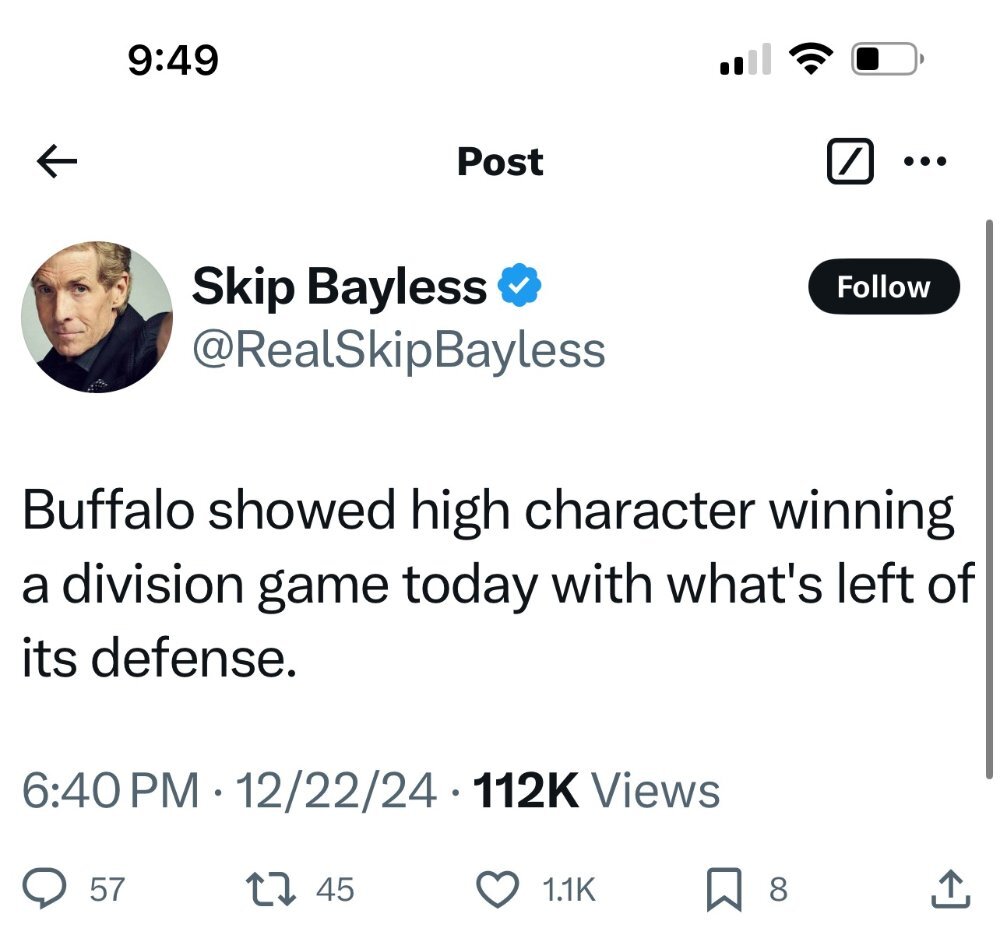Tap the battery indicator icon
1000x942 pixels.
pos(888,59)
